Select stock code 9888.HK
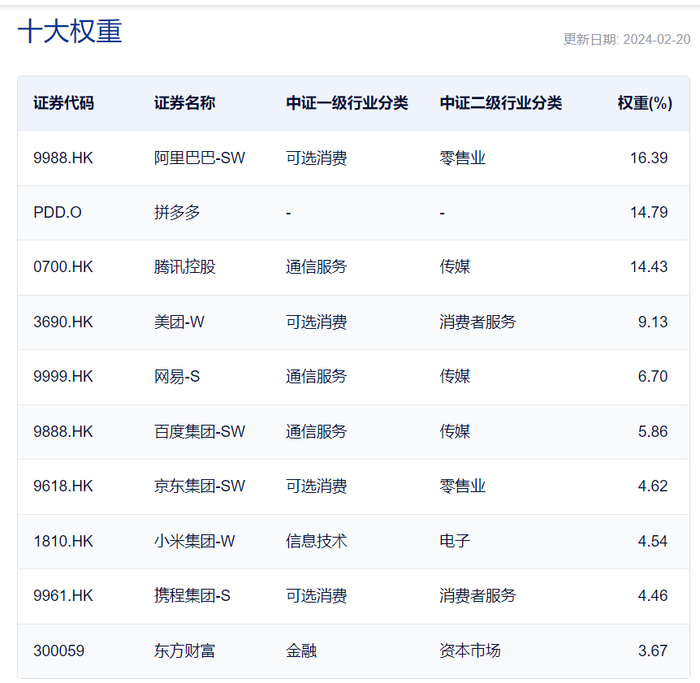Image resolution: width=700 pixels, height=683 pixels. (63, 432)
